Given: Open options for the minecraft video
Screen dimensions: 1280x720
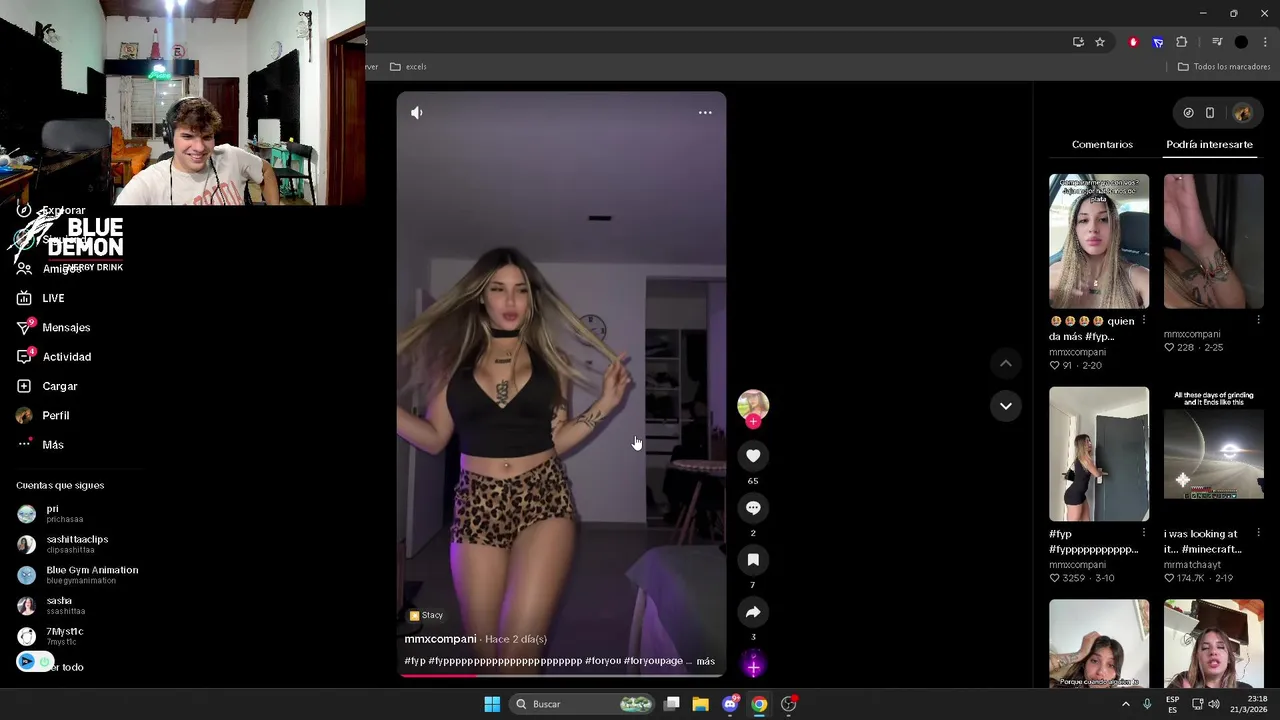Looking at the screenshot, I should [x=1258, y=534].
